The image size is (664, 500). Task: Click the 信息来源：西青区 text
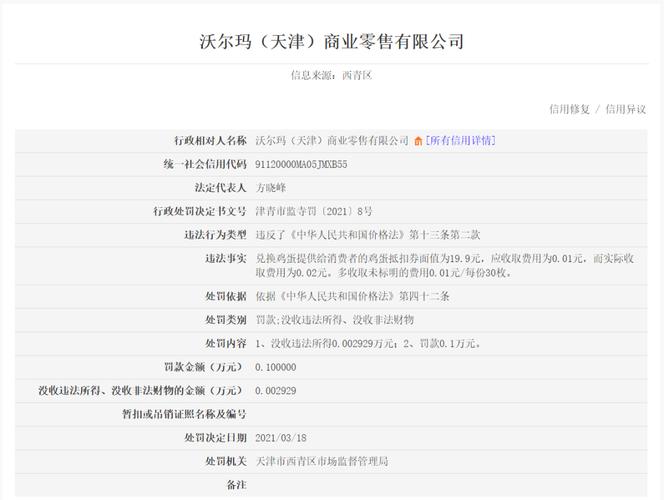pyautogui.click(x=331, y=75)
